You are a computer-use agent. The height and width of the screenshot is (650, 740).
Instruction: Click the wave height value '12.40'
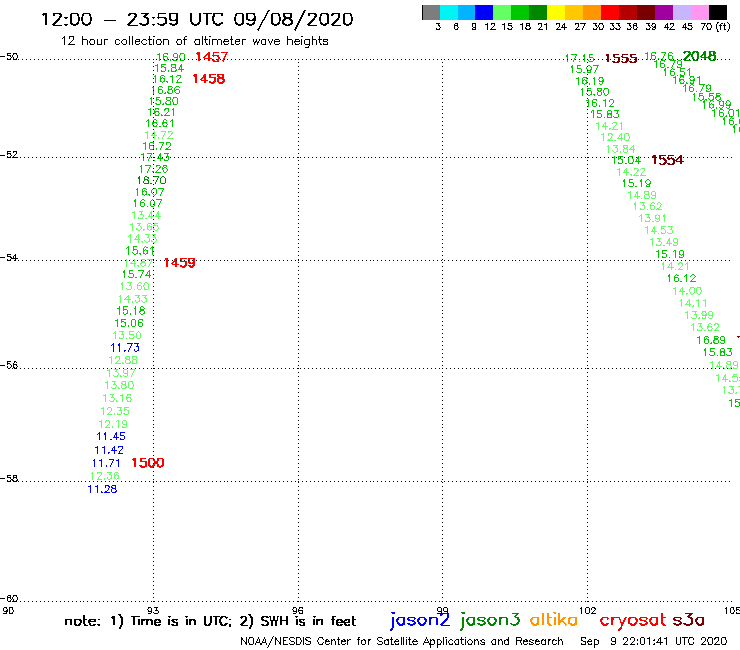pyautogui.click(x=615, y=137)
